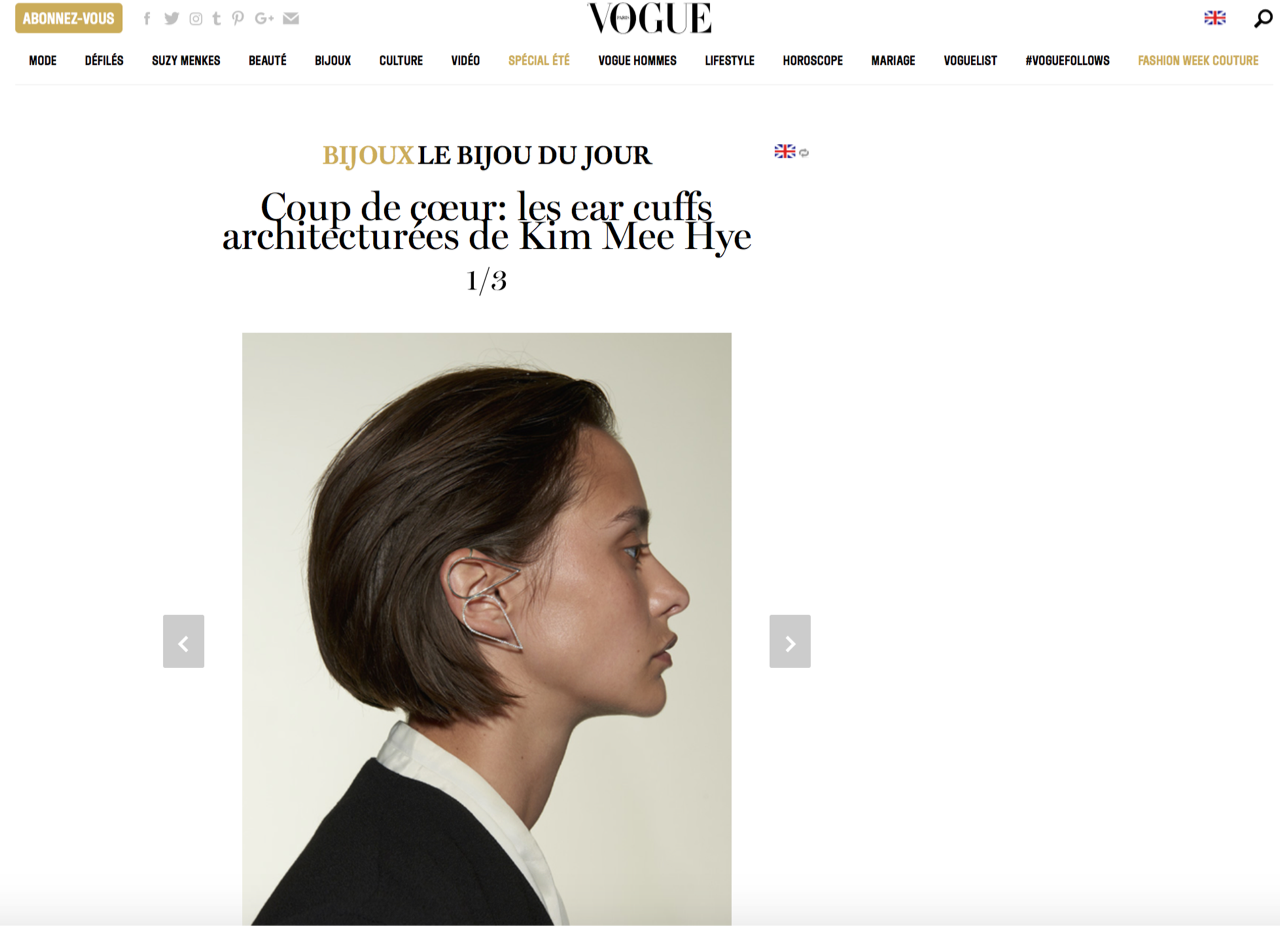1280x926 pixels.
Task: Click the ear cuff model photo
Action: (x=487, y=629)
